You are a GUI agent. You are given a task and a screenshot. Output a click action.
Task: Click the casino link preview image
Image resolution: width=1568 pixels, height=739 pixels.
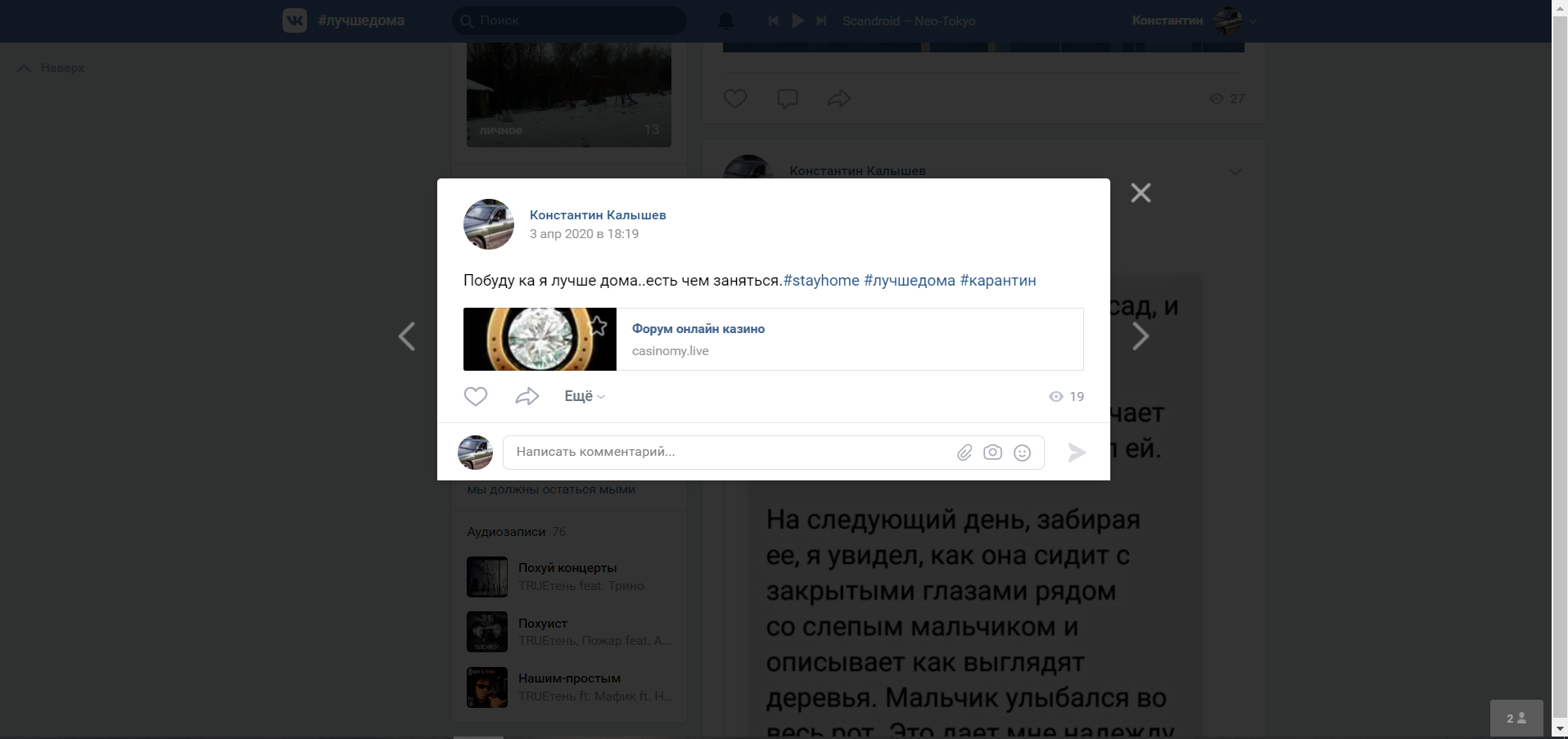pos(540,340)
